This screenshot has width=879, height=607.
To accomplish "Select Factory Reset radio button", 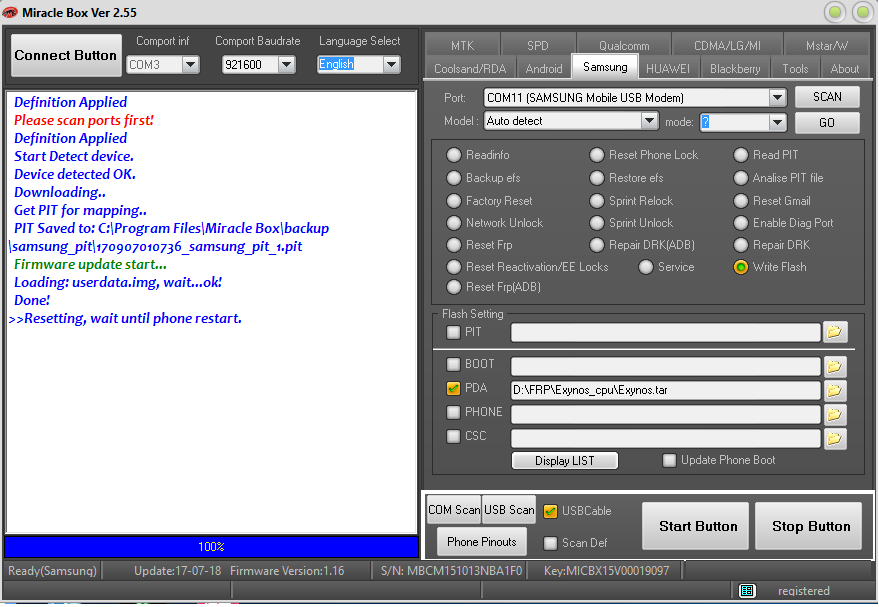I will coord(454,201).
